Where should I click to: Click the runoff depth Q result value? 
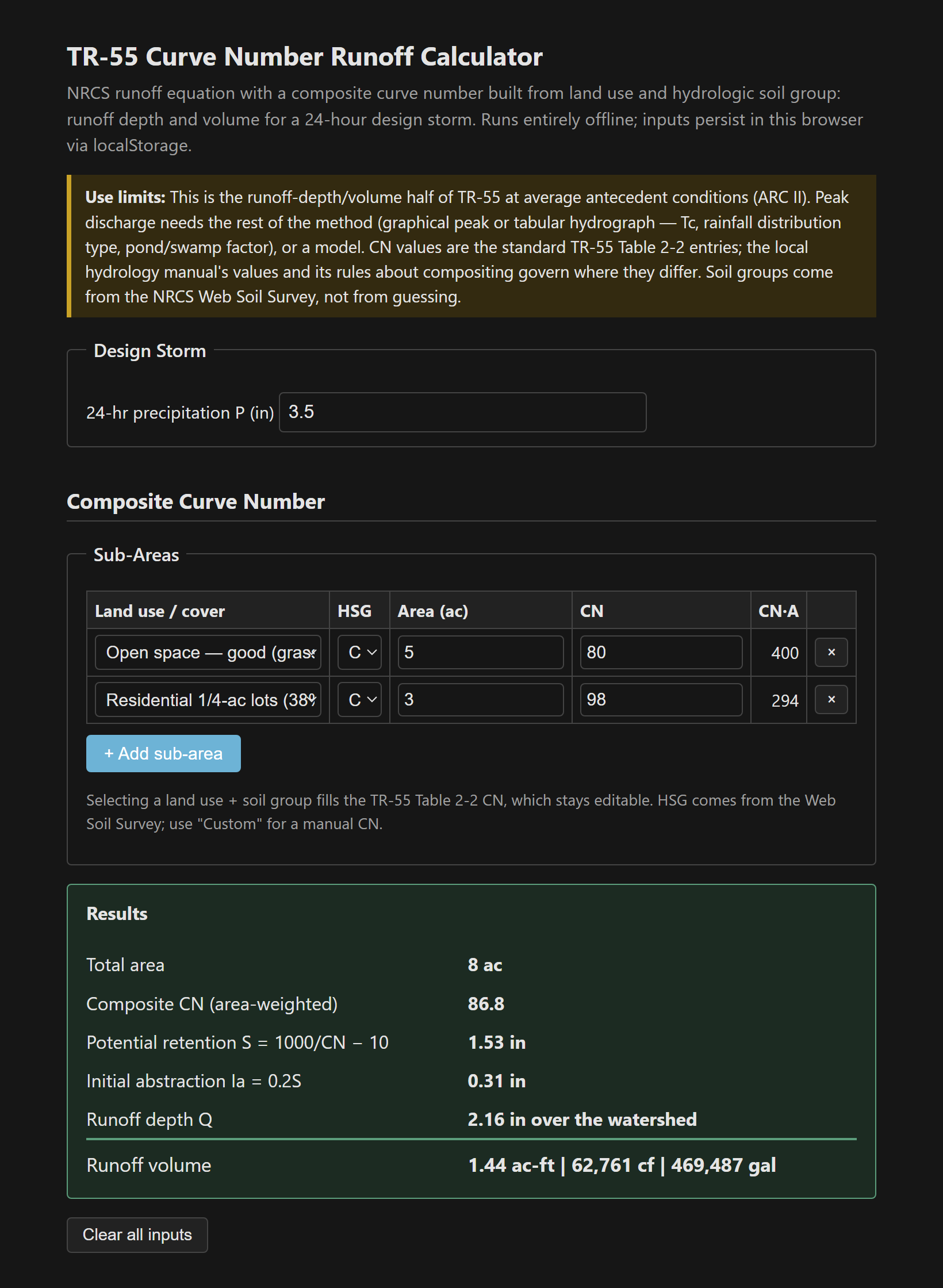[x=582, y=1119]
